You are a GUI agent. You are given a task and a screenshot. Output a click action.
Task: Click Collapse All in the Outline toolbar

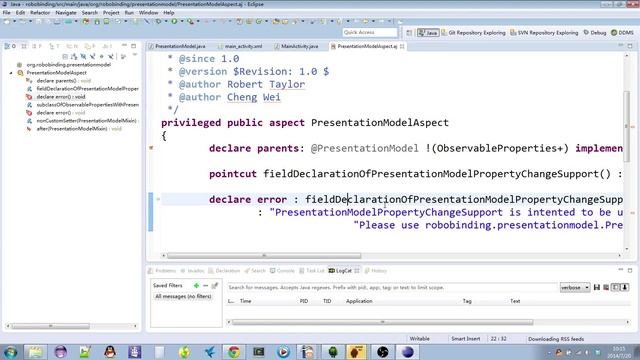tap(65, 56)
